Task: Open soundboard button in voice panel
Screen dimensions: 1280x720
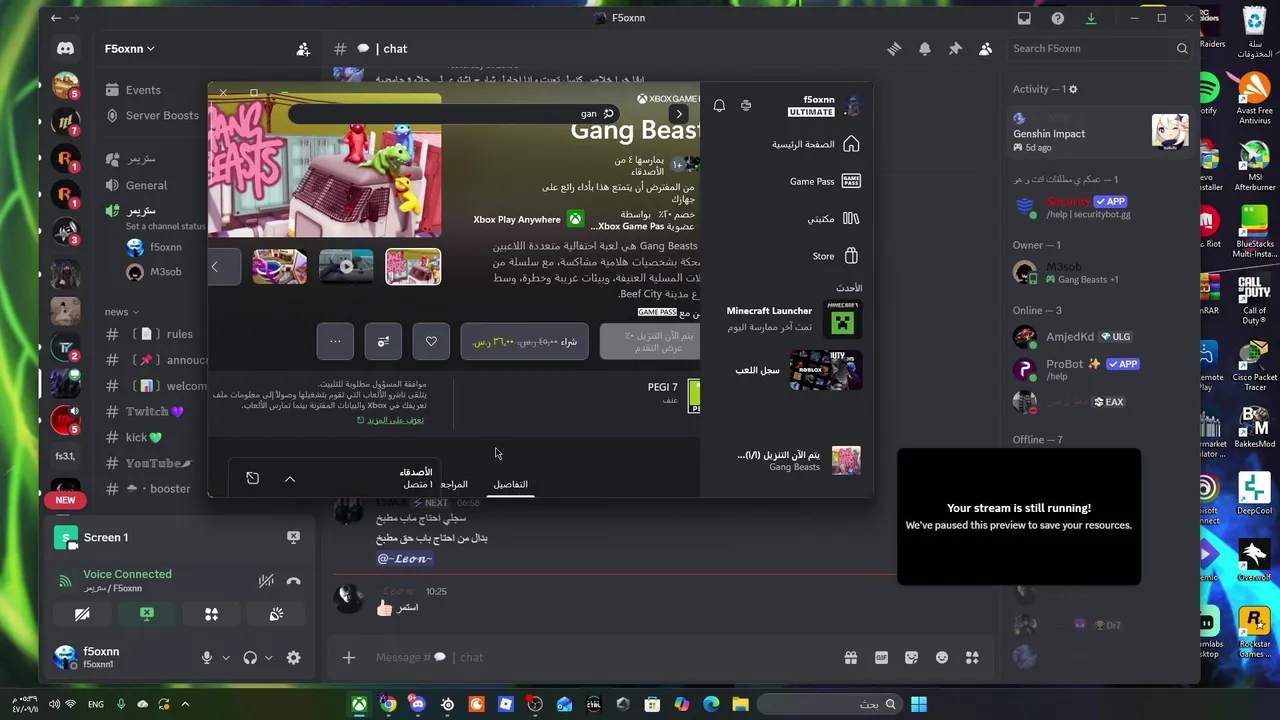Action: coord(276,614)
